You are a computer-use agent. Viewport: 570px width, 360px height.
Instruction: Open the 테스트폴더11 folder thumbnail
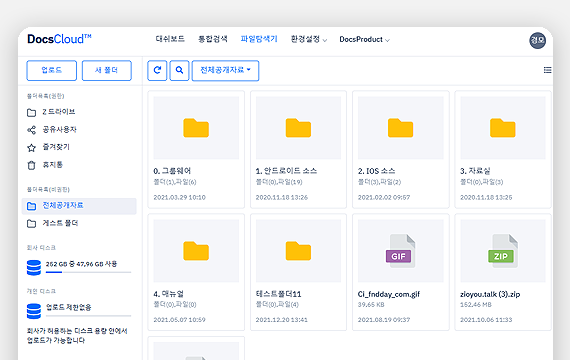click(x=298, y=251)
